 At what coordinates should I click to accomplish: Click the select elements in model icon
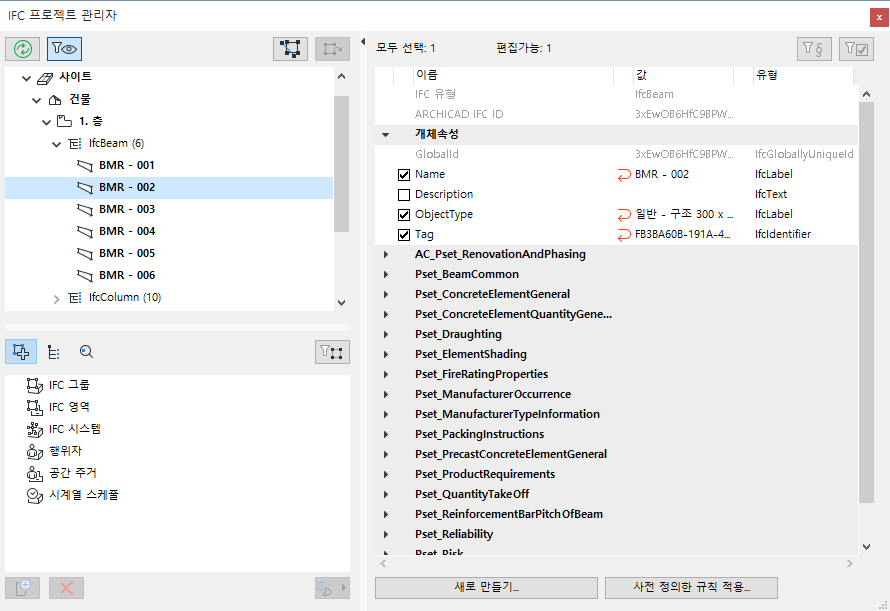pos(291,49)
